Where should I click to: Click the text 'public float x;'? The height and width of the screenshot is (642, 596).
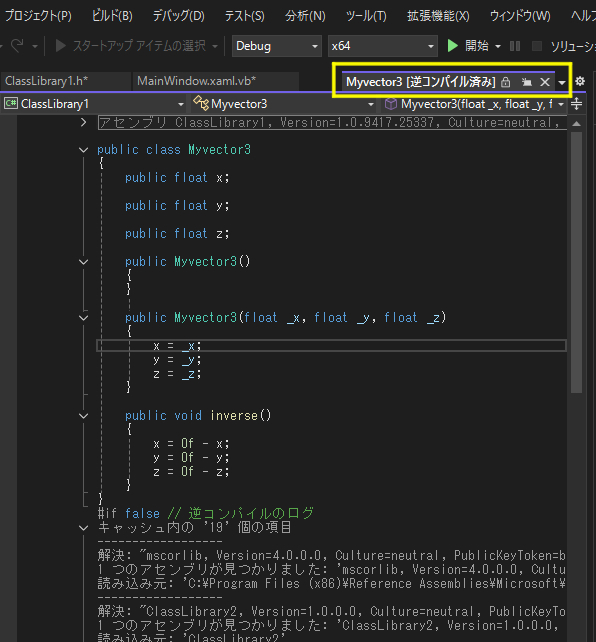point(177,178)
